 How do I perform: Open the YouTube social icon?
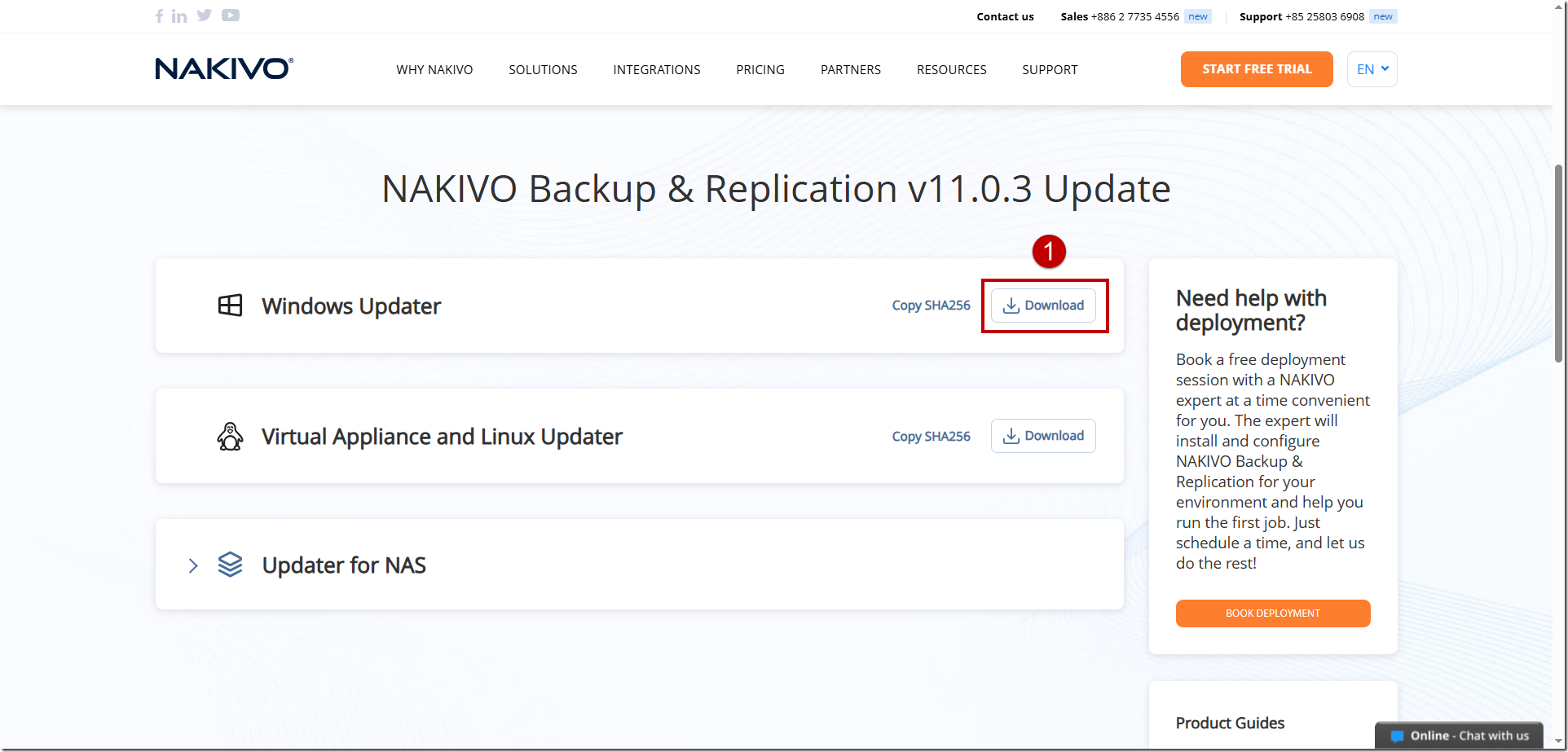(x=231, y=15)
